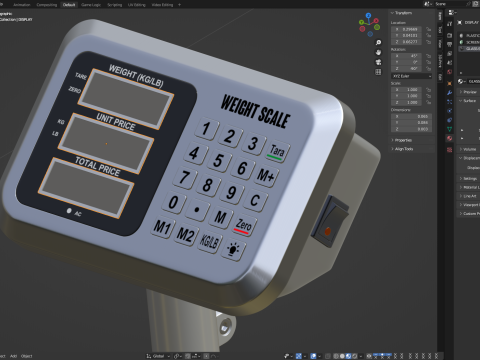Screen dimensions: 480x360
Task: Switch to the Game Logic workspace tab
Action: tap(91, 5)
